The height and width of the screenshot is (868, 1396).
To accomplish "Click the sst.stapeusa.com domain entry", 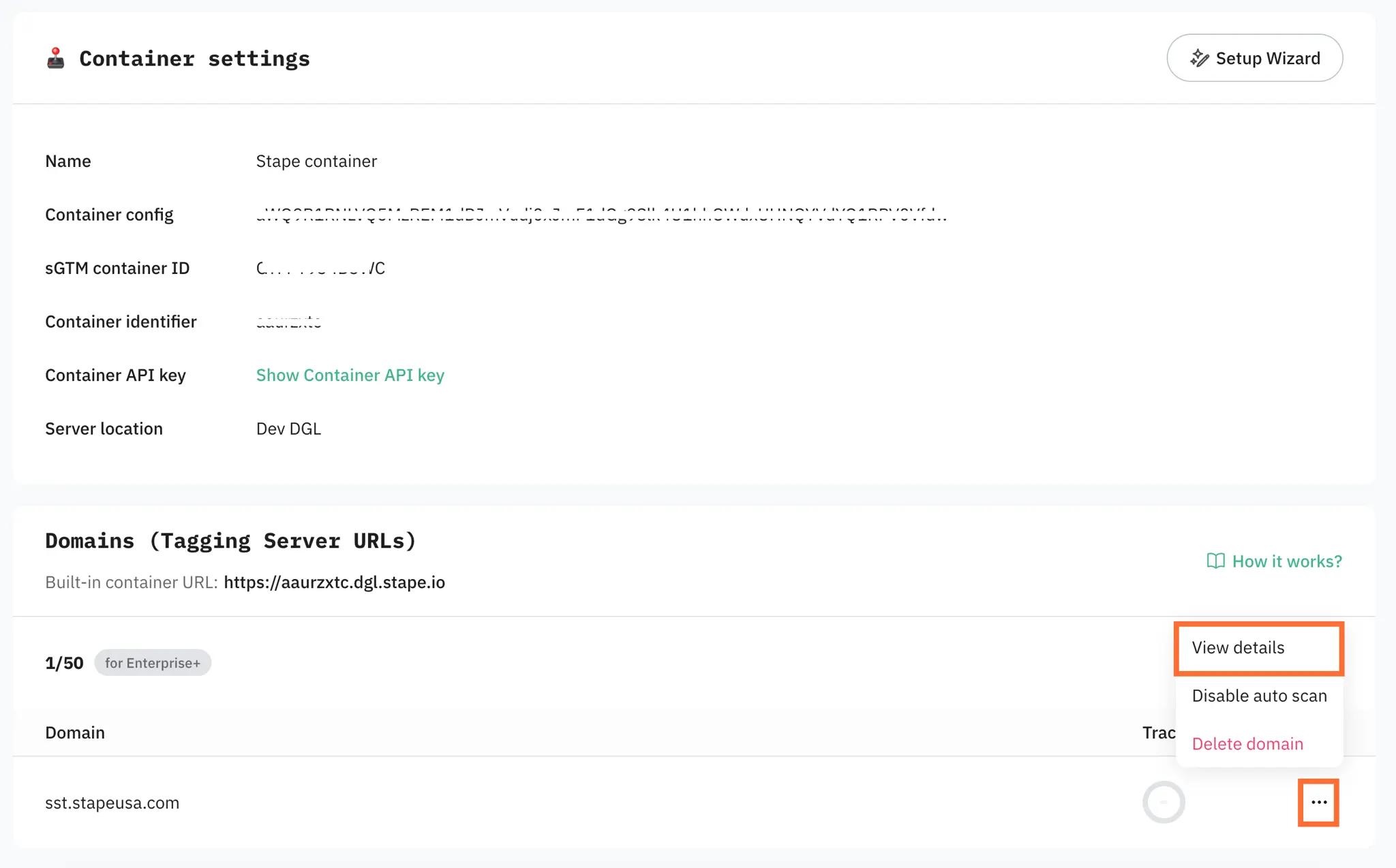I will (112, 803).
